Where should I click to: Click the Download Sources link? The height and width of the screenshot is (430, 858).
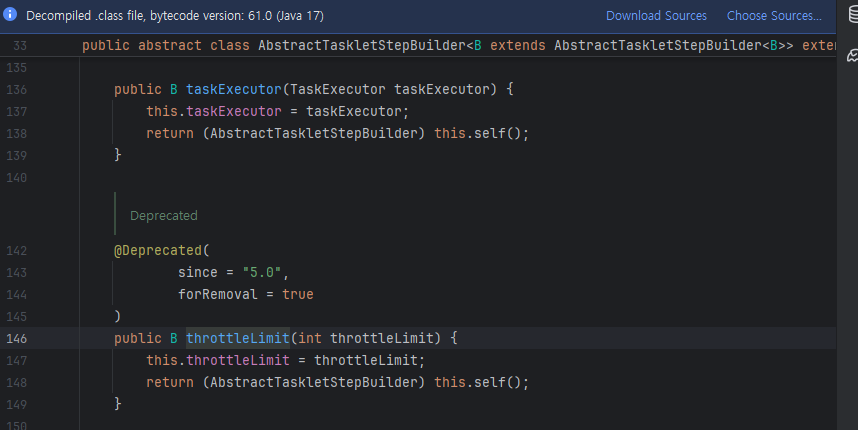tap(656, 16)
